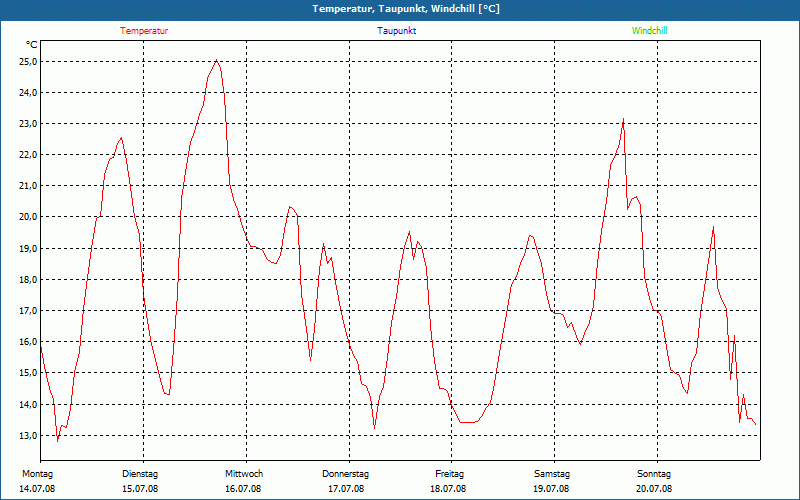Screen dimensions: 800x500
Task: Click the 24,0 y-axis value
Action: coord(29,93)
